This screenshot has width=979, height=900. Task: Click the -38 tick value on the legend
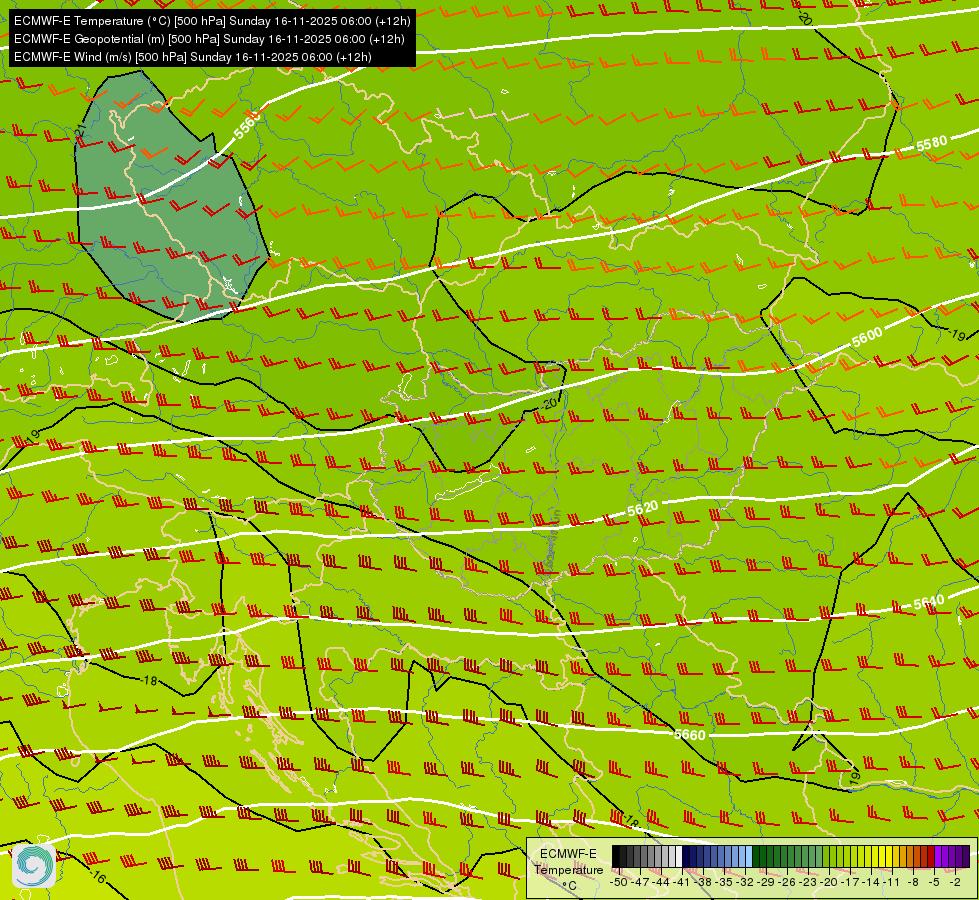(x=703, y=882)
